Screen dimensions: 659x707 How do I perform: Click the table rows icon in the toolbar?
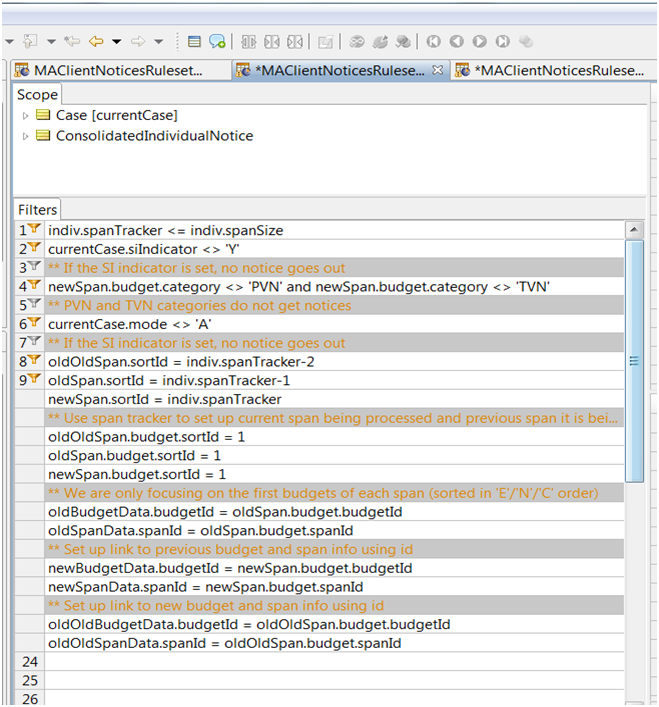tap(194, 42)
